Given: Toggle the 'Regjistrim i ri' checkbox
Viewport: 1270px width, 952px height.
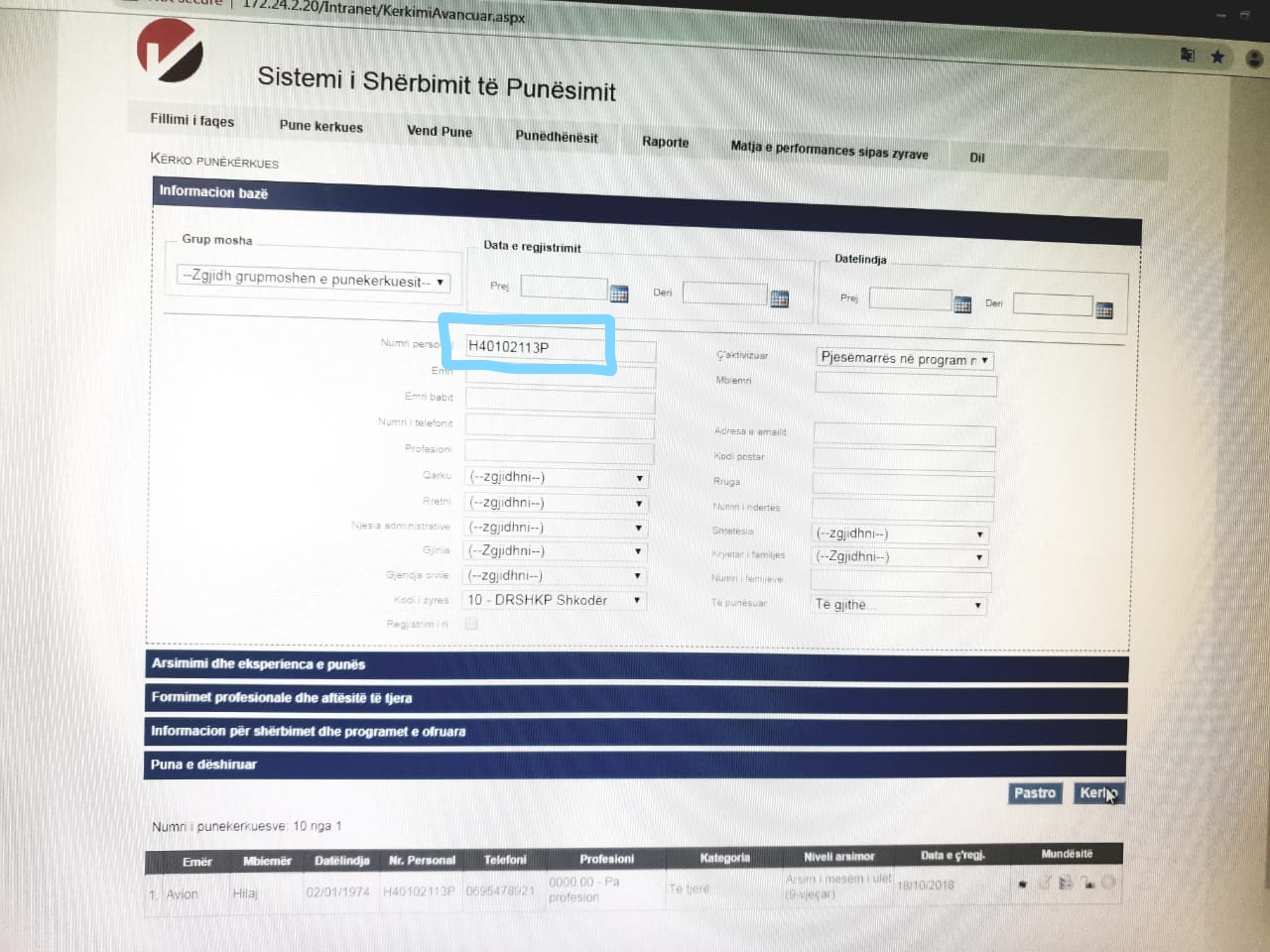Looking at the screenshot, I should pyautogui.click(x=471, y=624).
